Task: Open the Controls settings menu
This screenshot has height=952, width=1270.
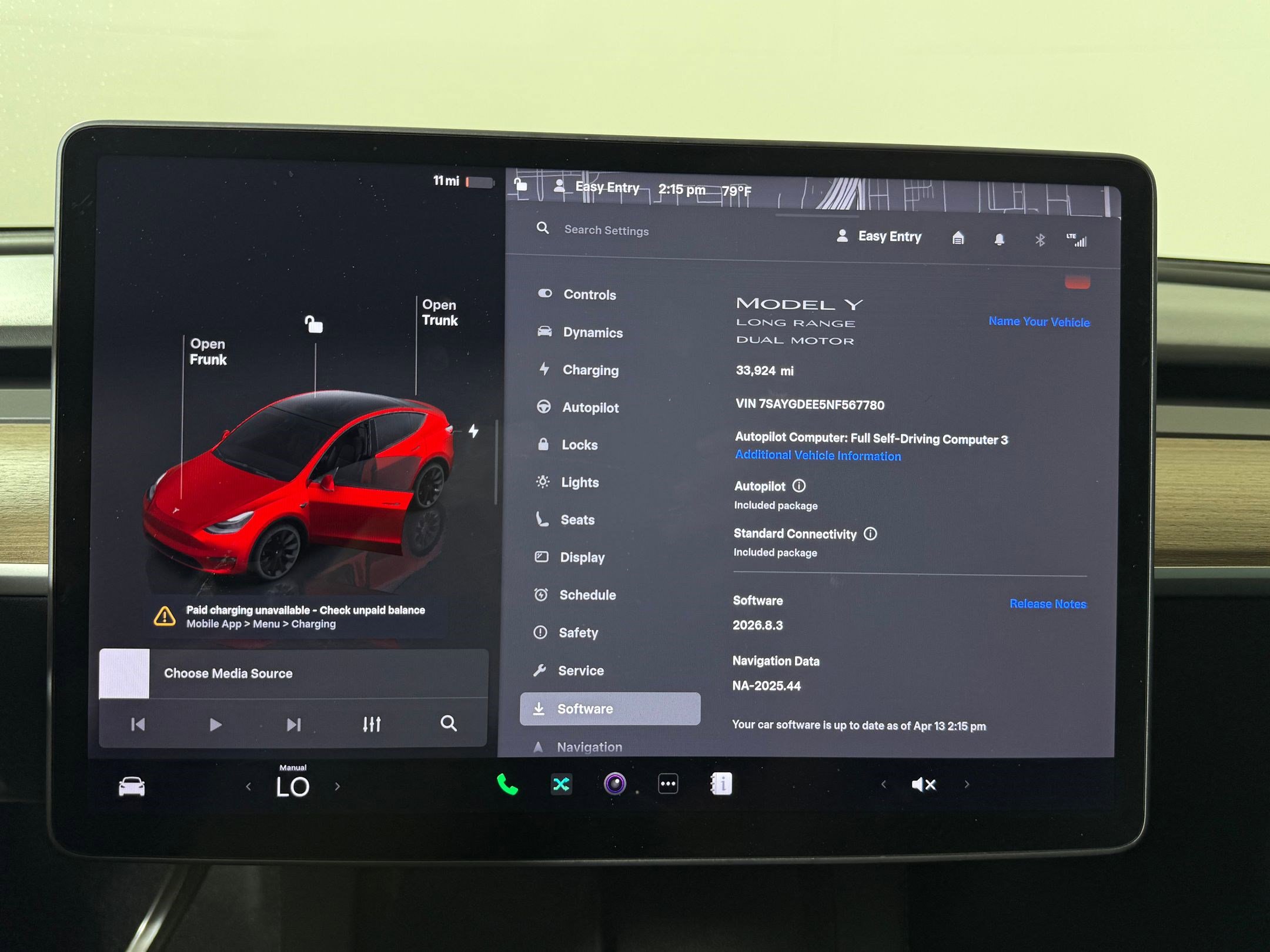Action: point(577,294)
